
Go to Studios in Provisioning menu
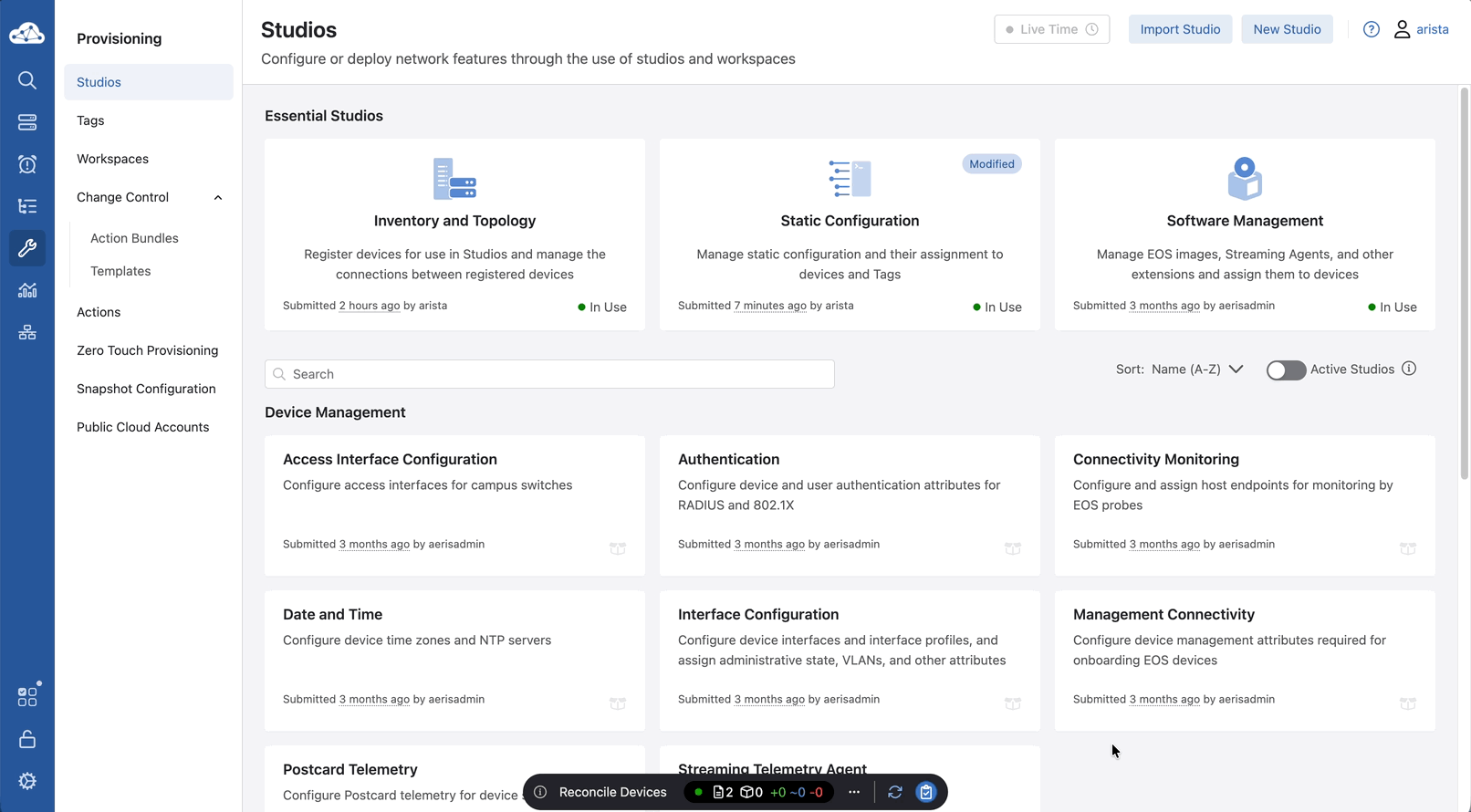(x=149, y=82)
